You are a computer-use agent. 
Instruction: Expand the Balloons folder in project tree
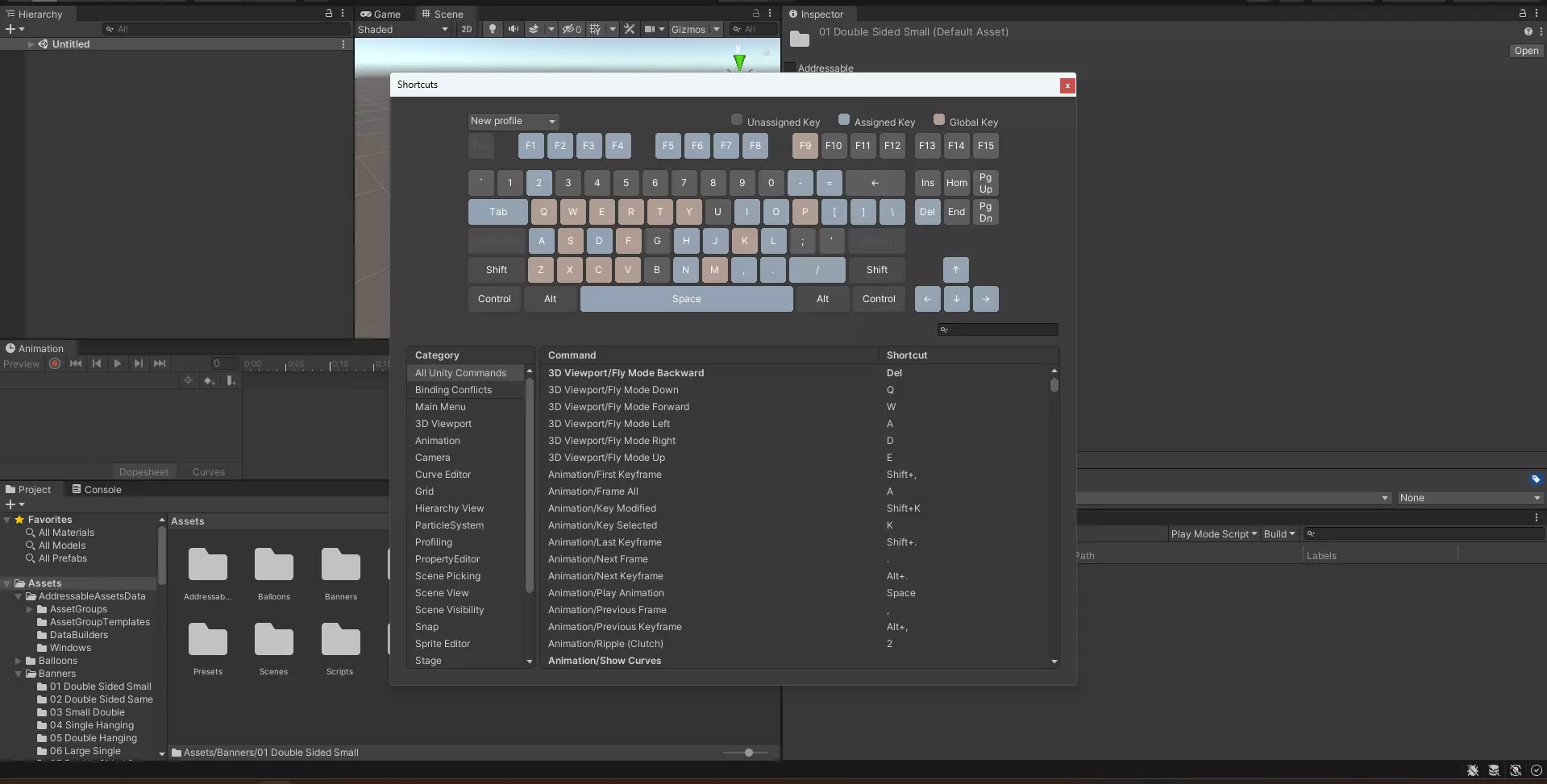(19, 661)
